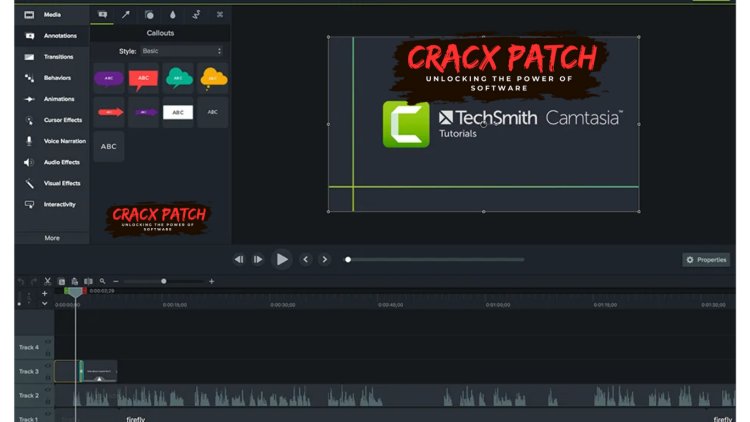Viewport: 750px width, 422px height.
Task: Toggle the Track 2 visibility eye
Action: click(48, 390)
